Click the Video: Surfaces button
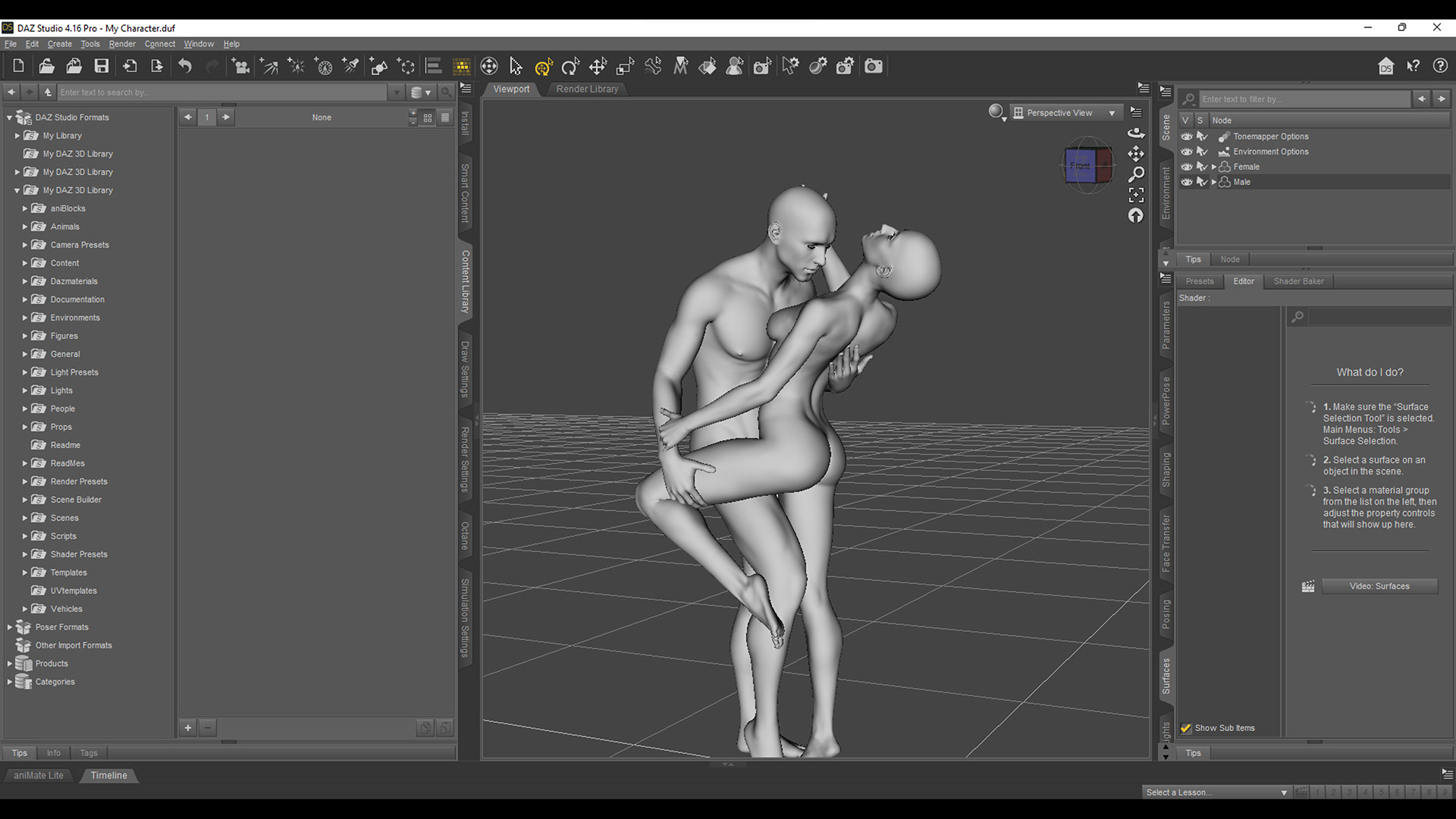The image size is (1456, 819). 1379,586
